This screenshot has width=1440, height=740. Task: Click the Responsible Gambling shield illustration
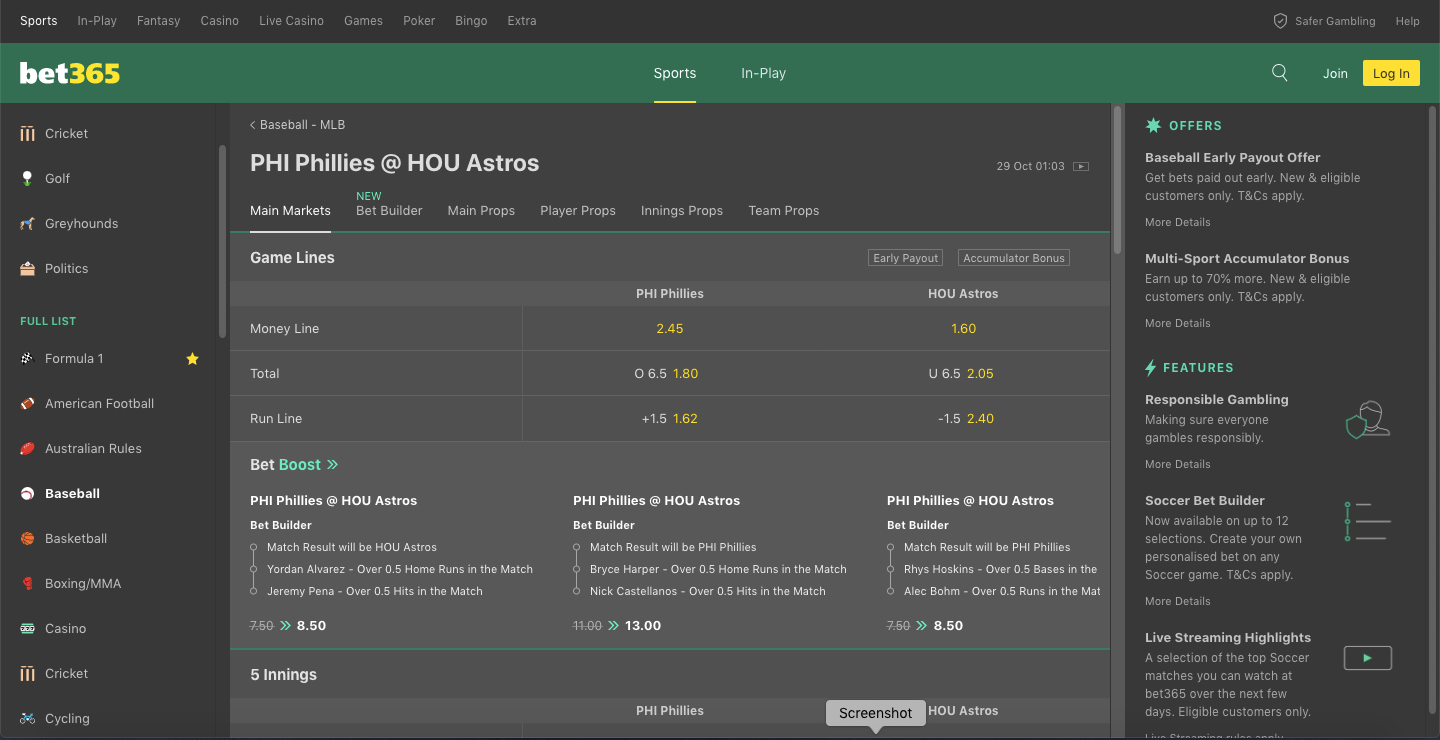1368,419
